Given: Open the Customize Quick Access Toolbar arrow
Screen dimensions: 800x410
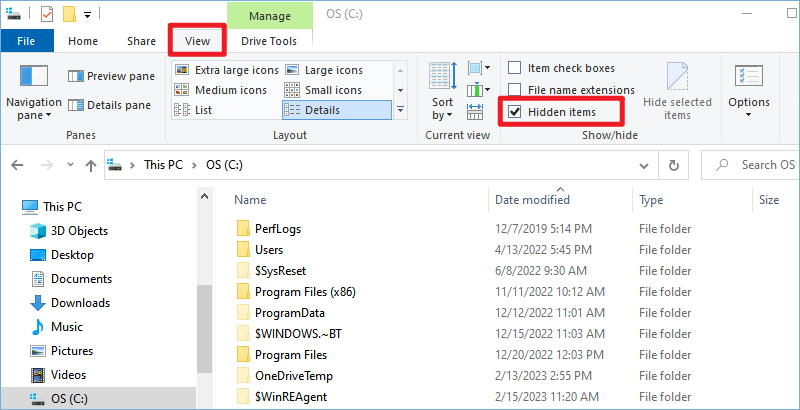Looking at the screenshot, I should [87, 15].
